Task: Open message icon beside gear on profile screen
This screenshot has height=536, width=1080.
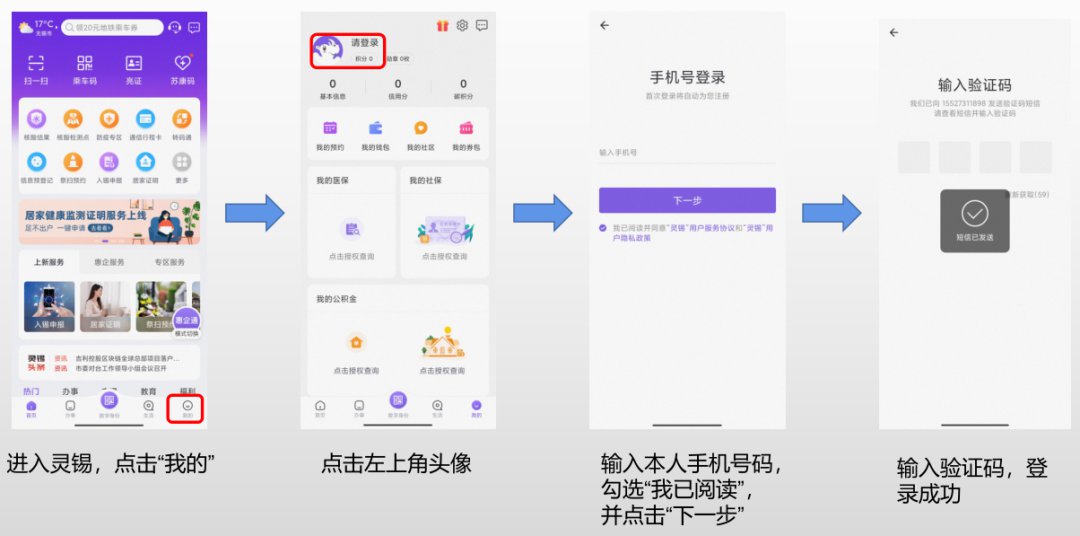Action: pyautogui.click(x=482, y=25)
